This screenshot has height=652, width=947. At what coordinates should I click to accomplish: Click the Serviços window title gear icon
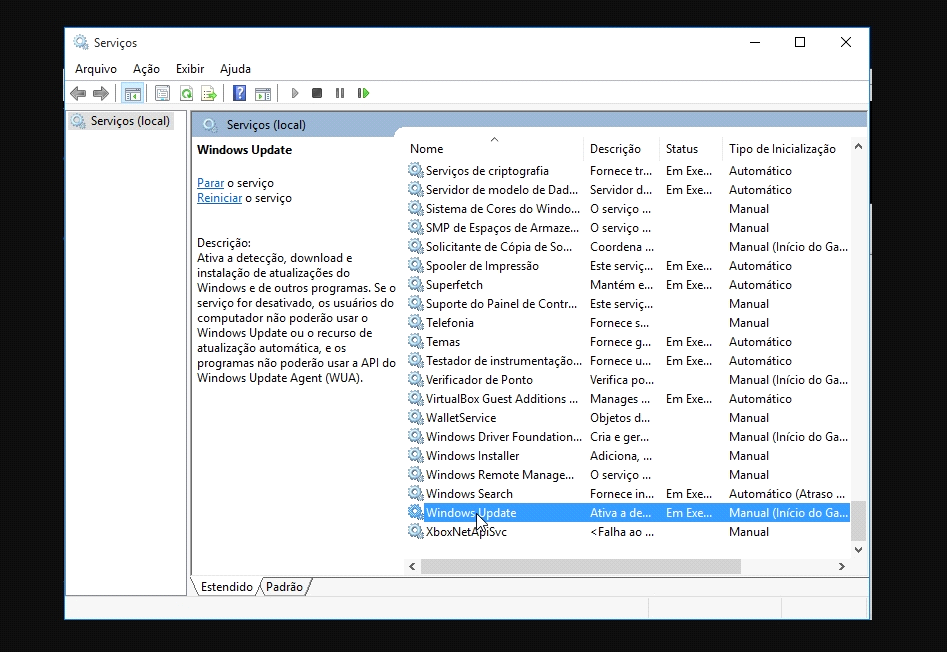pos(80,42)
